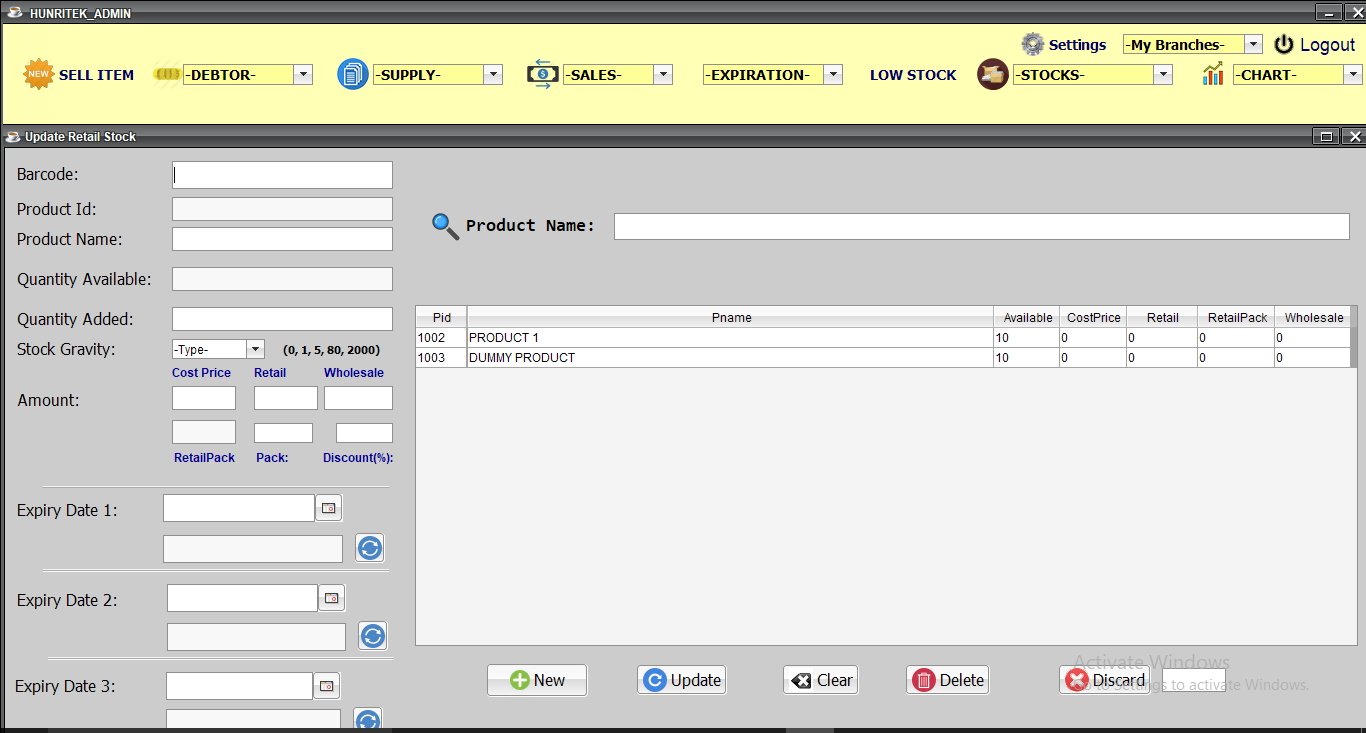
Task: Select the SELL ITEM star icon
Action: (37, 73)
